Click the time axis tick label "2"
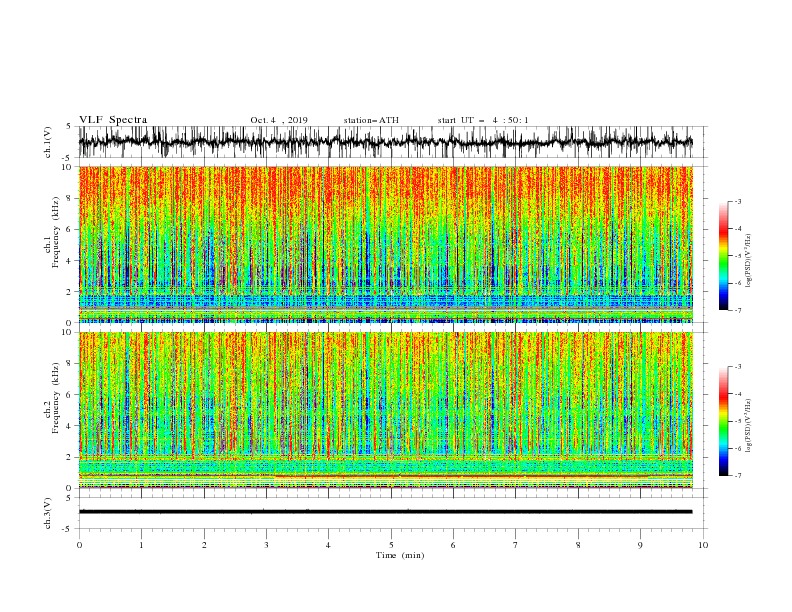Viewport: 792px width, 612px height. pos(204,545)
